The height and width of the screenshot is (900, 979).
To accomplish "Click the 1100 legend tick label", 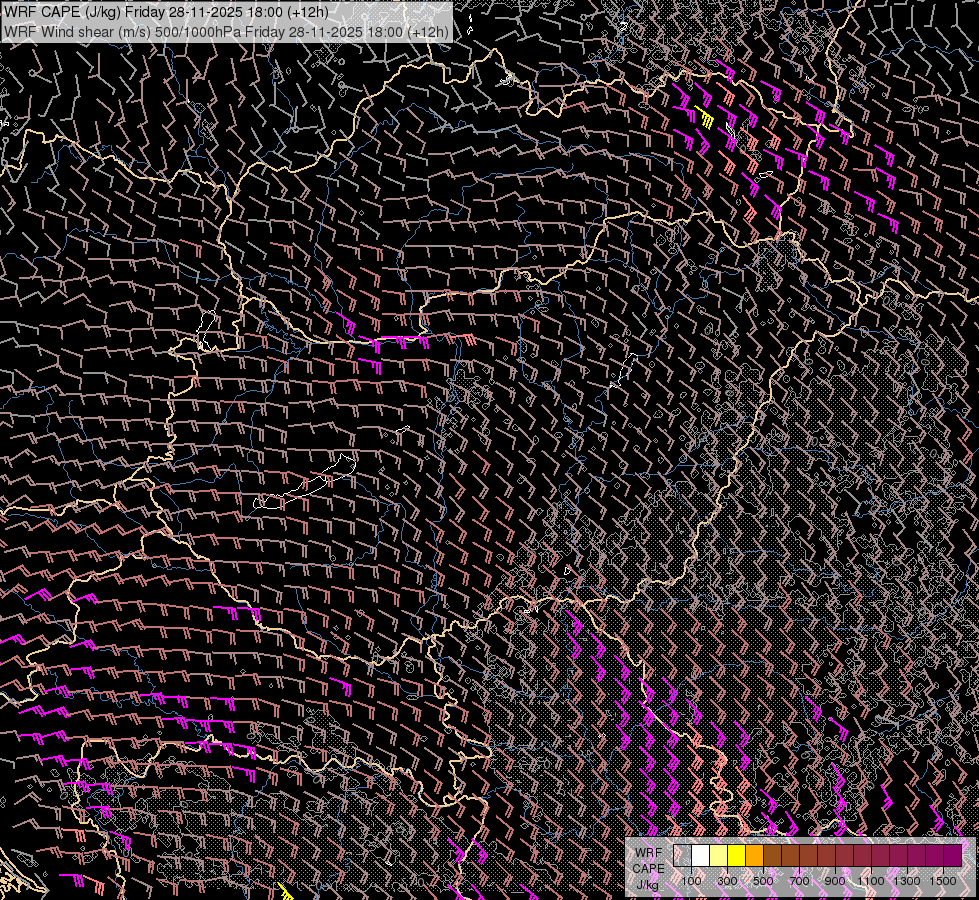I will coord(871,881).
